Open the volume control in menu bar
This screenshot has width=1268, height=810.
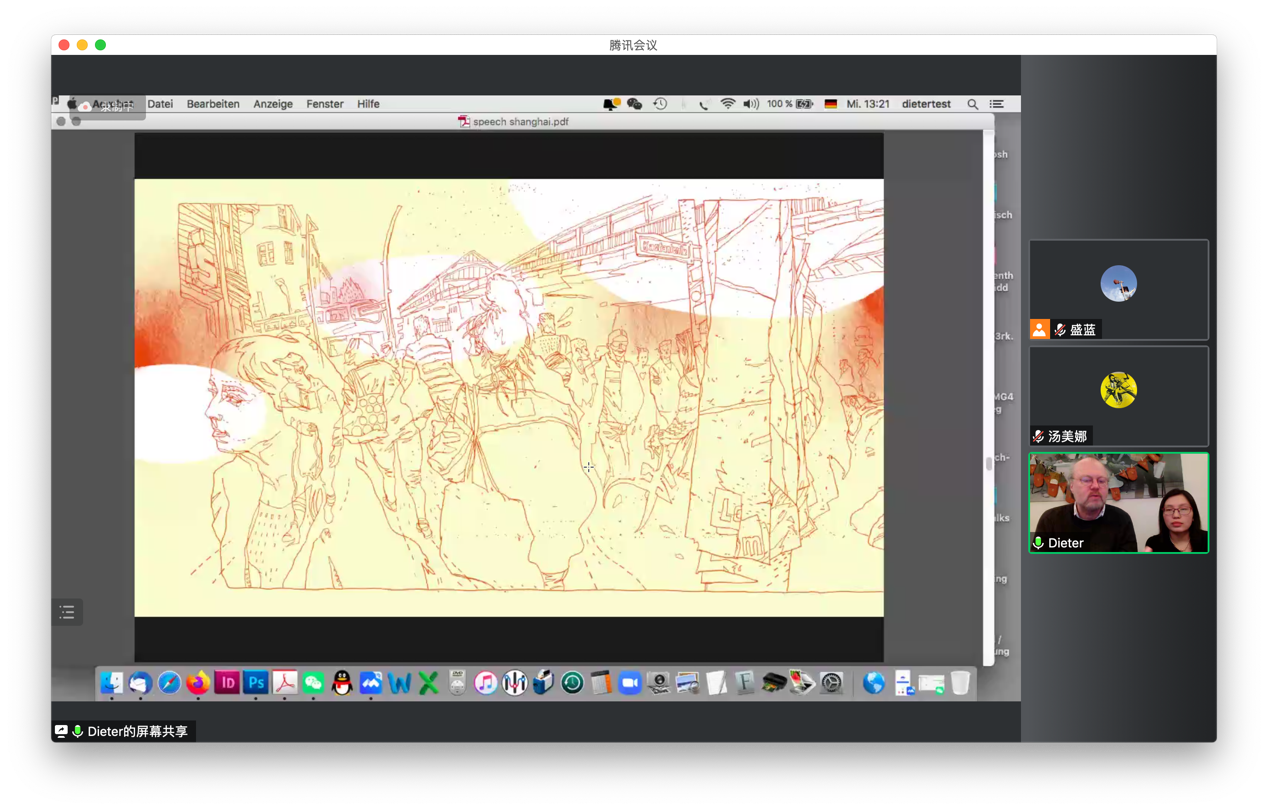[x=751, y=104]
